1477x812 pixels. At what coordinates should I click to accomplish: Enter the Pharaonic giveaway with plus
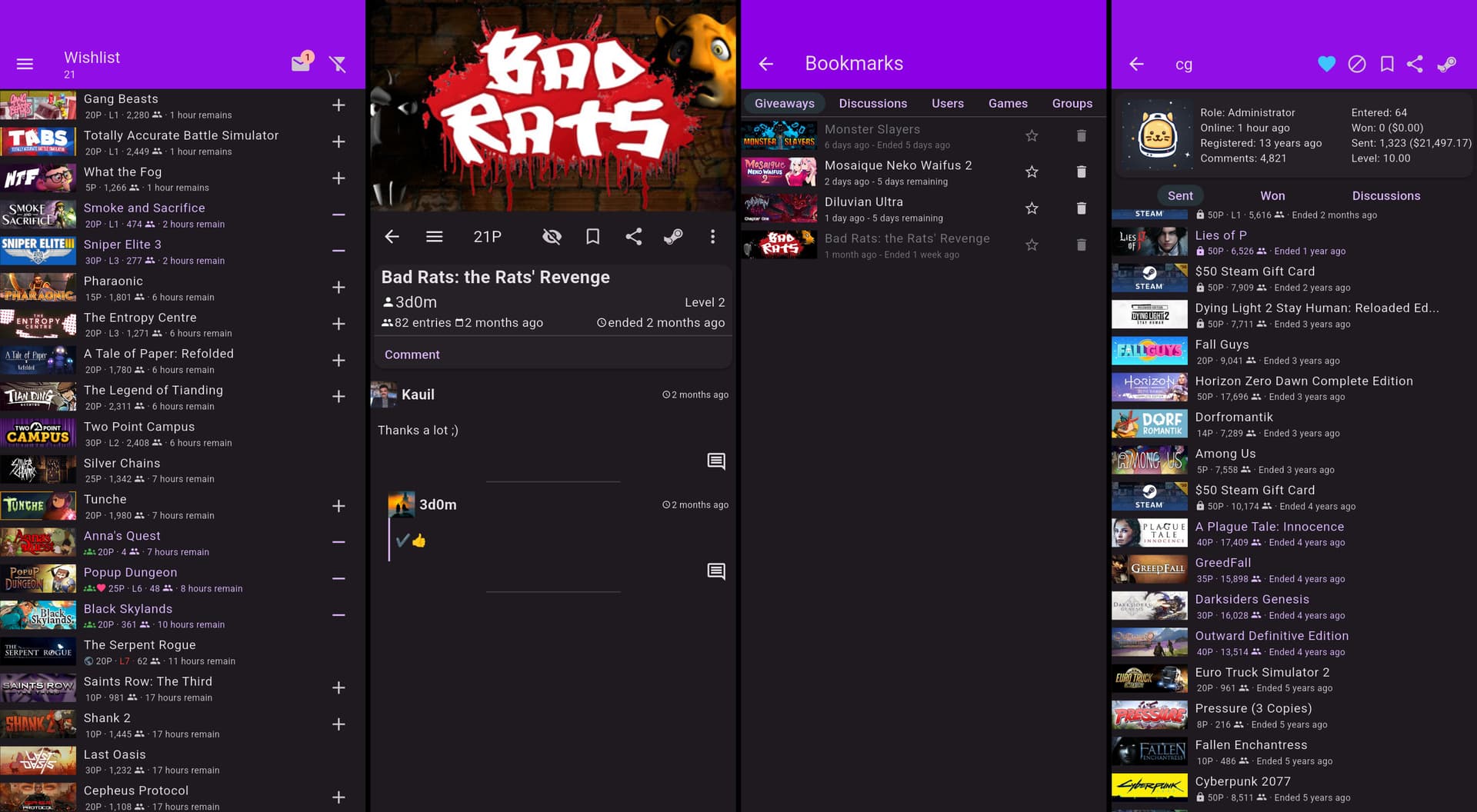pos(338,288)
